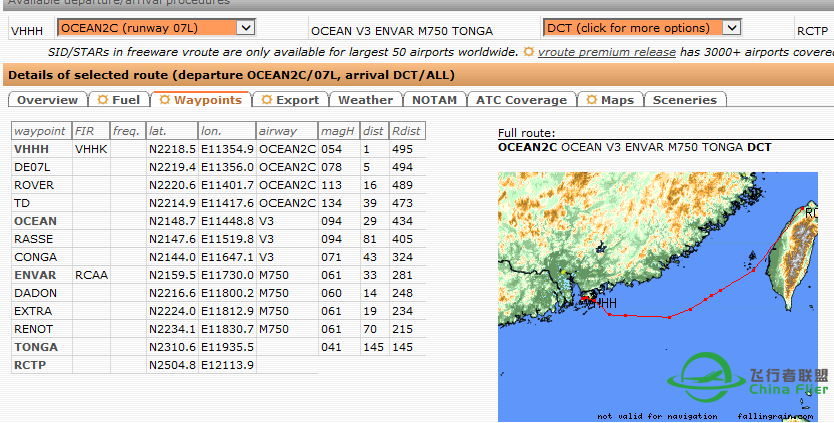Select the ROVER waypoint row
This screenshot has height=423, width=834.
219,185
